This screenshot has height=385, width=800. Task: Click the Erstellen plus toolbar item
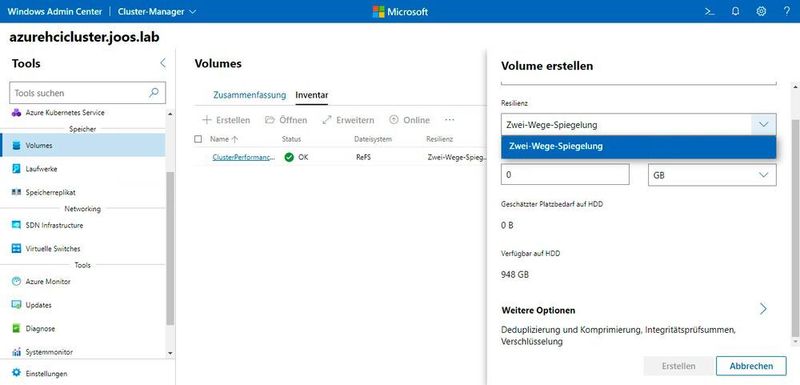pos(226,120)
